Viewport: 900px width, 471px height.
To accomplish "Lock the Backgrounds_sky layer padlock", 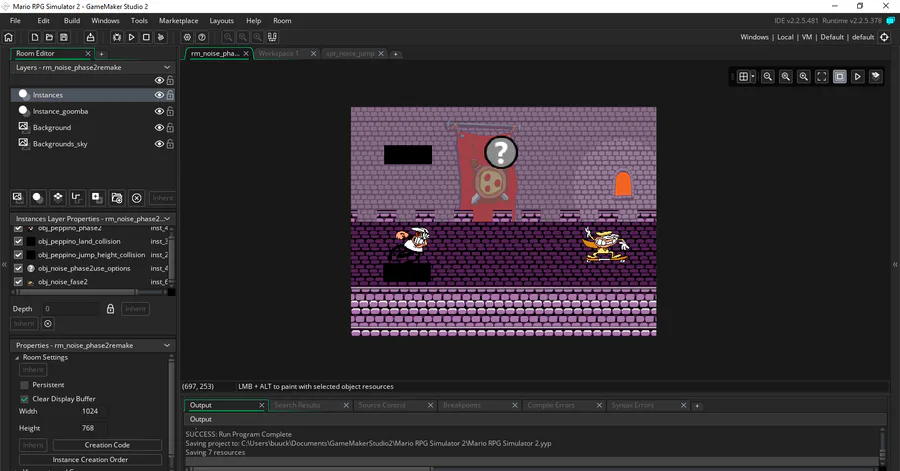I will pos(170,144).
